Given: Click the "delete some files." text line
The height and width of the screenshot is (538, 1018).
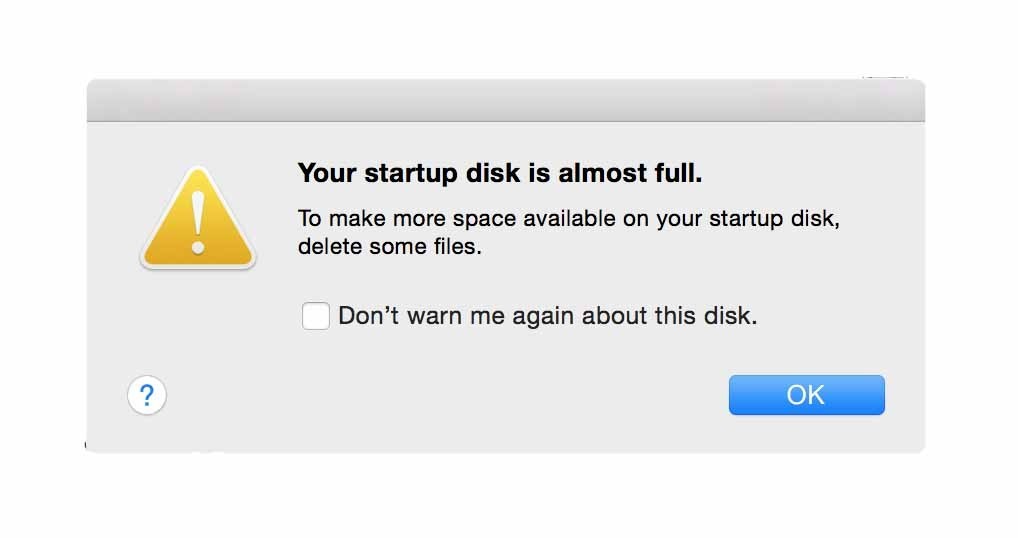Looking at the screenshot, I should 390,247.
